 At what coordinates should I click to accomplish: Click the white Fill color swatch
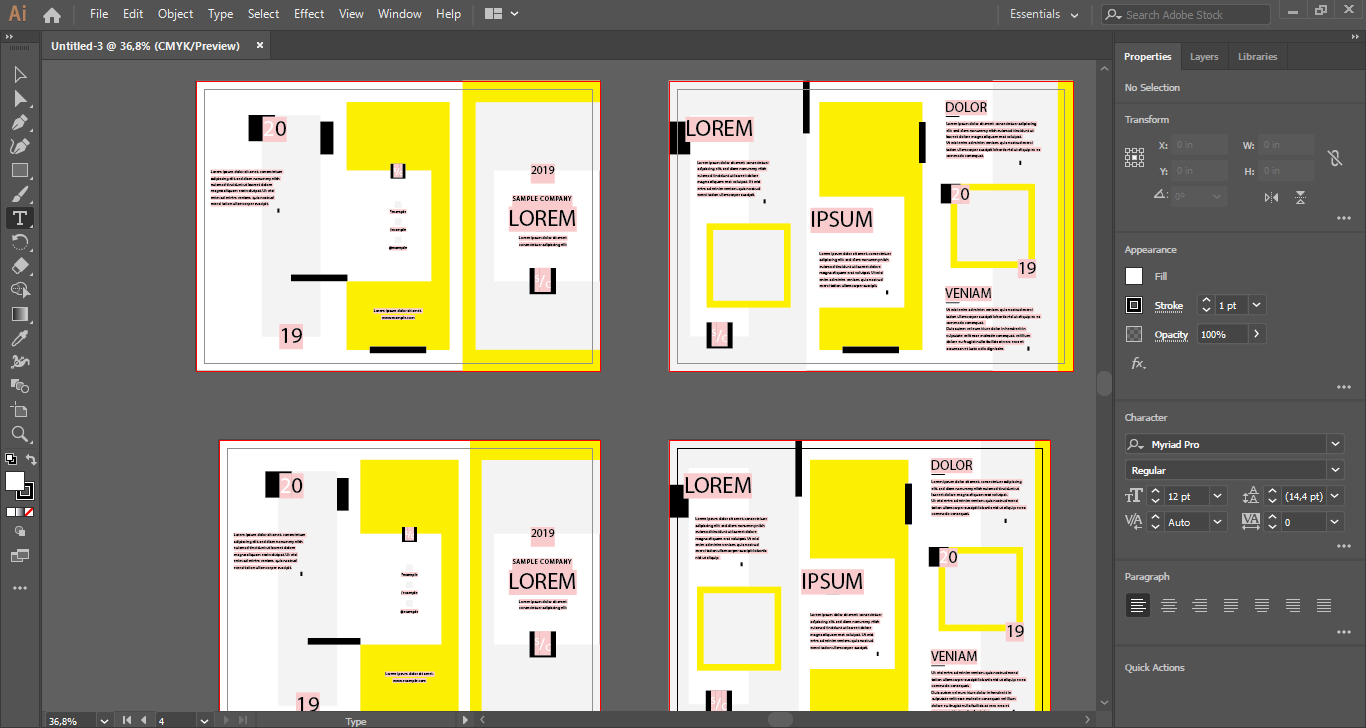coord(1134,276)
